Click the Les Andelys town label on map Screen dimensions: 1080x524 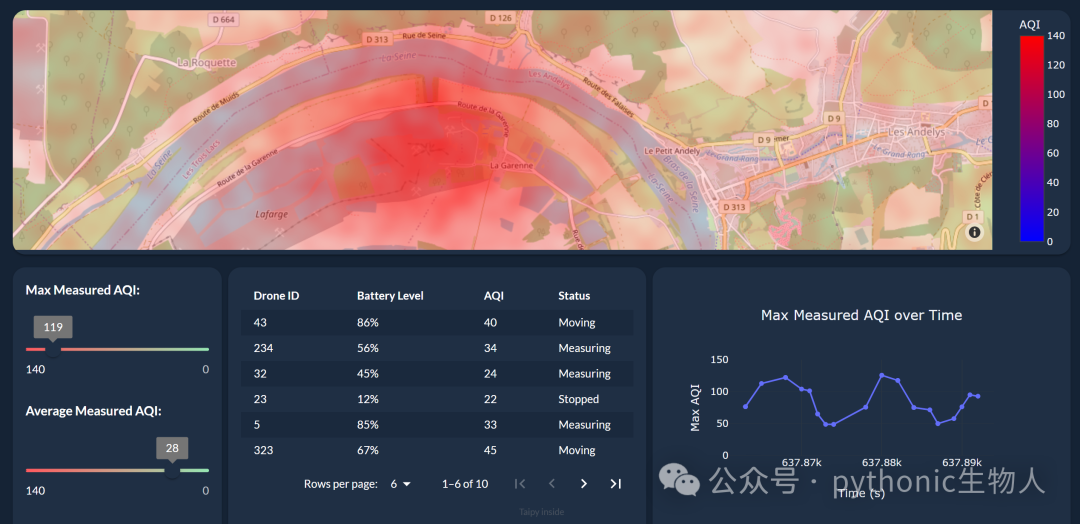click(917, 132)
